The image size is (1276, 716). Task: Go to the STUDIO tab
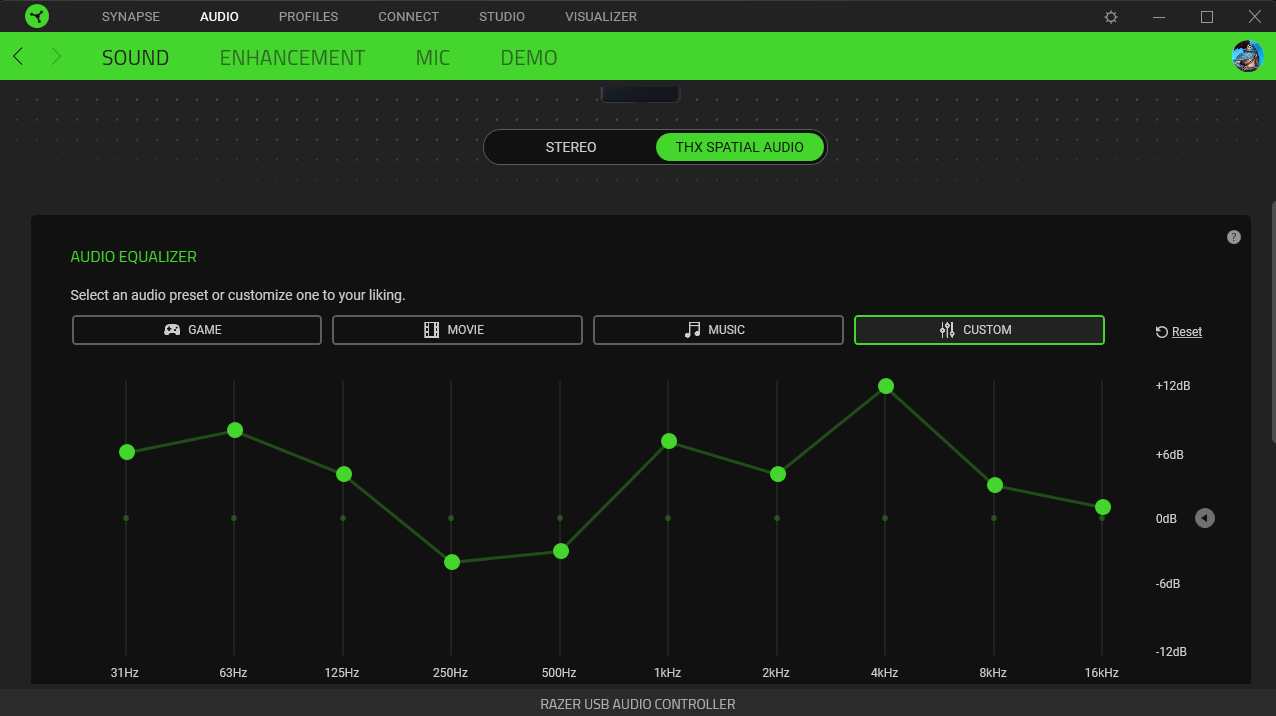point(502,17)
